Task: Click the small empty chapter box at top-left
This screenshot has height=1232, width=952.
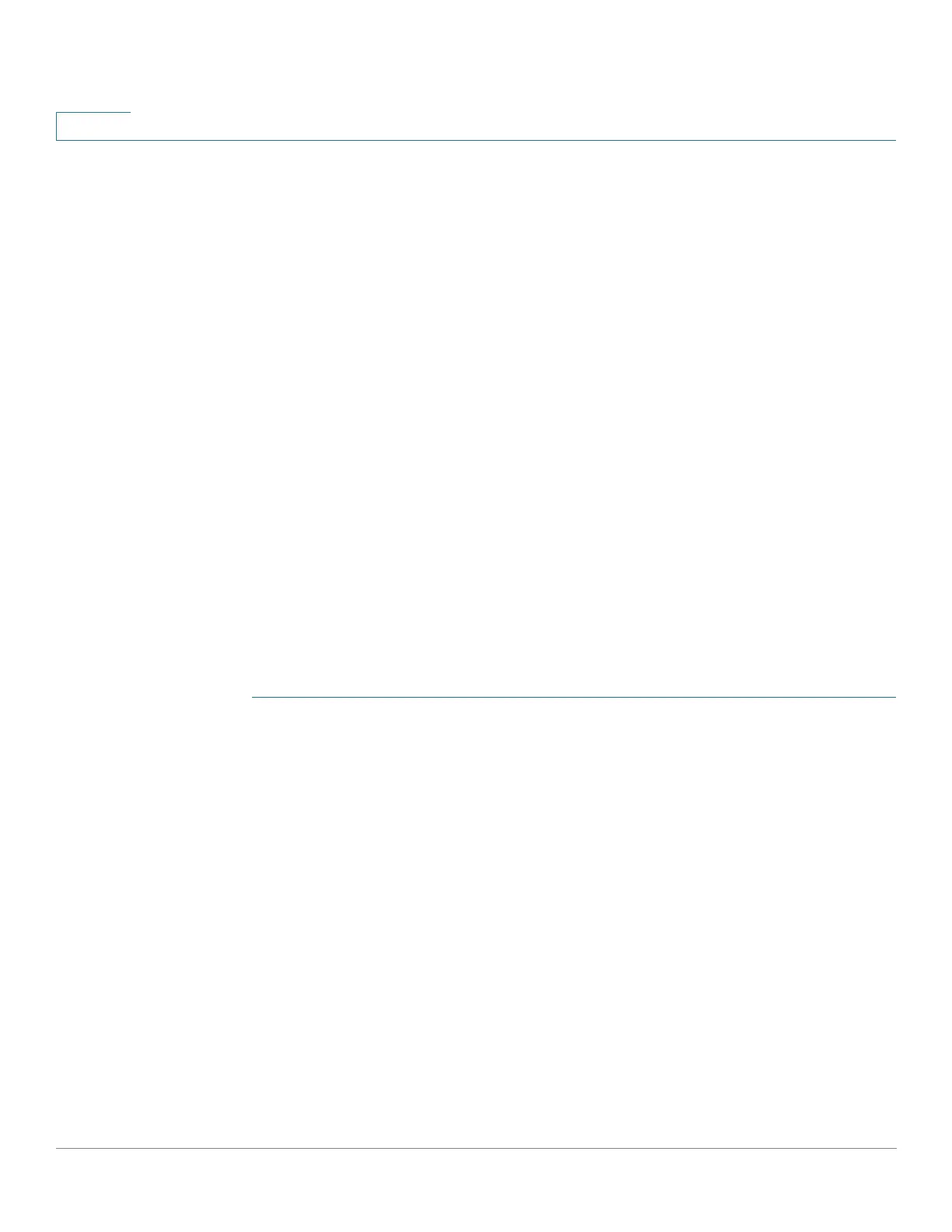Action: [93, 126]
